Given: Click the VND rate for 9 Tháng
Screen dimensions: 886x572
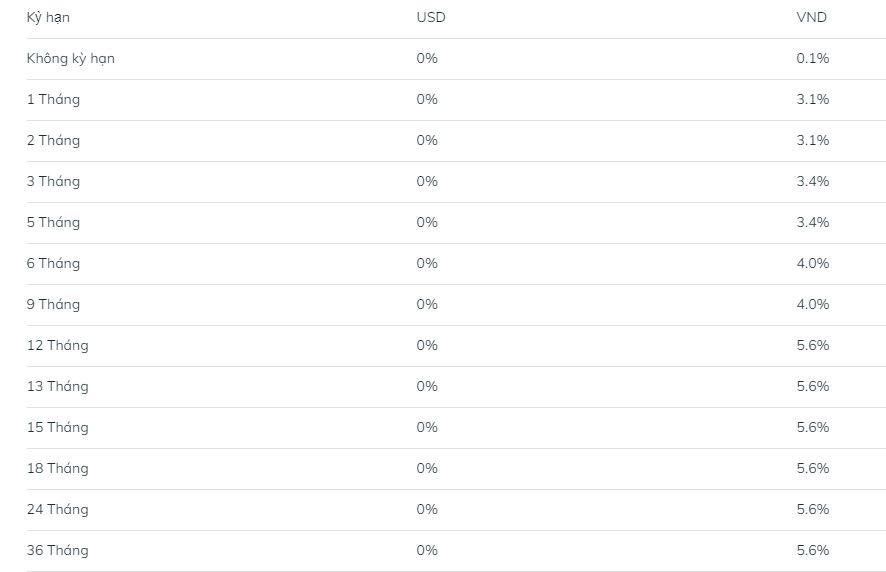Looking at the screenshot, I should click(x=813, y=305).
